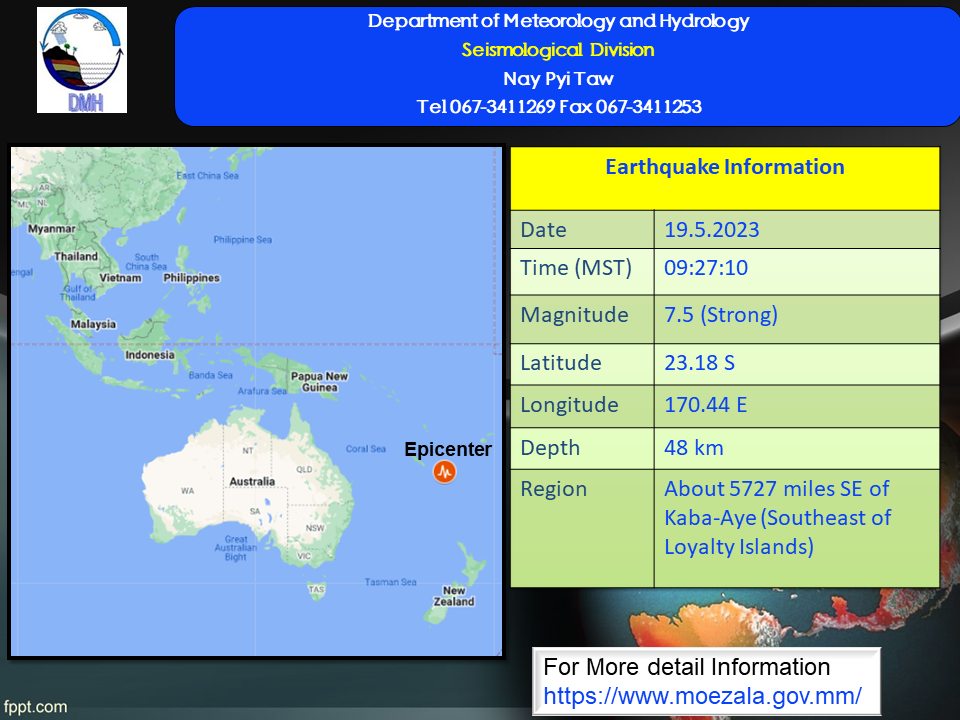Select the Earthquake Information table header
Screen dimensions: 960x720
click(x=724, y=168)
